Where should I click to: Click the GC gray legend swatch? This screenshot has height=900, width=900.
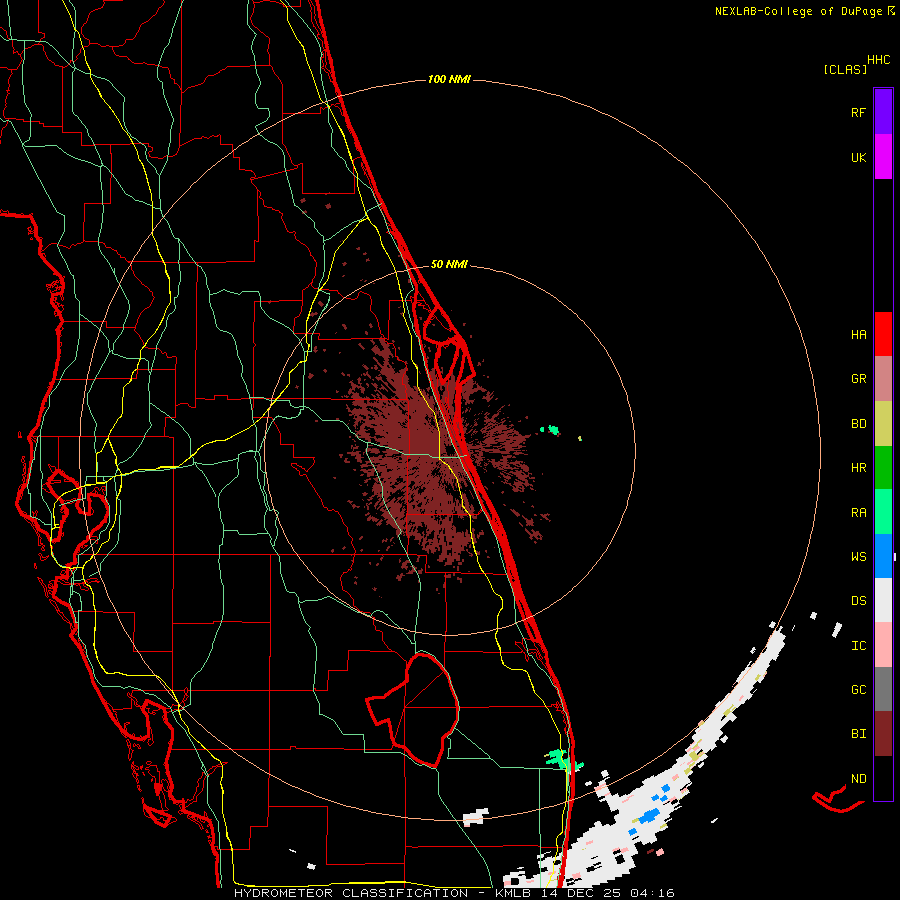point(883,689)
